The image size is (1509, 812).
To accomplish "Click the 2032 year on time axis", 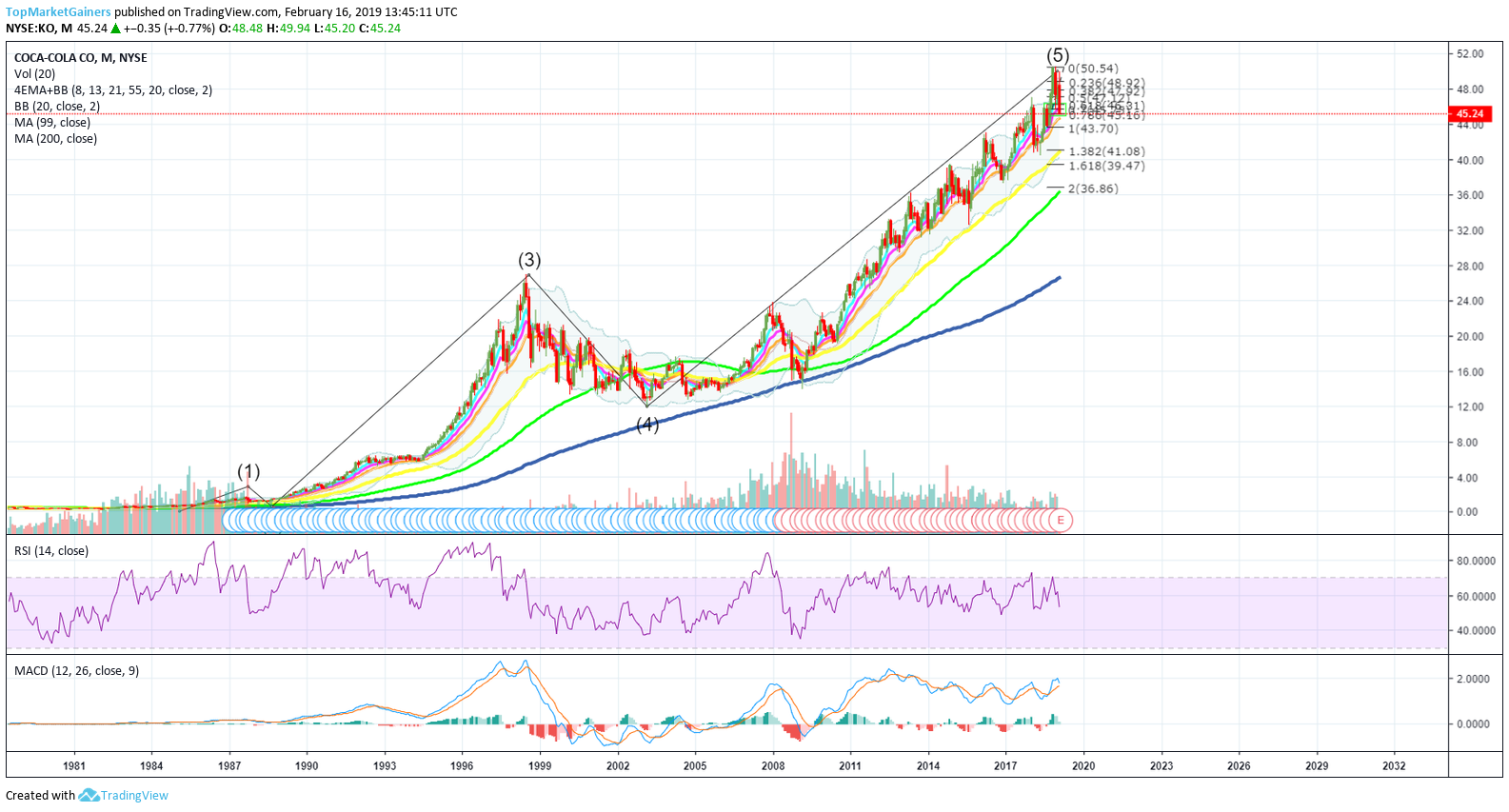I will point(1394,766).
